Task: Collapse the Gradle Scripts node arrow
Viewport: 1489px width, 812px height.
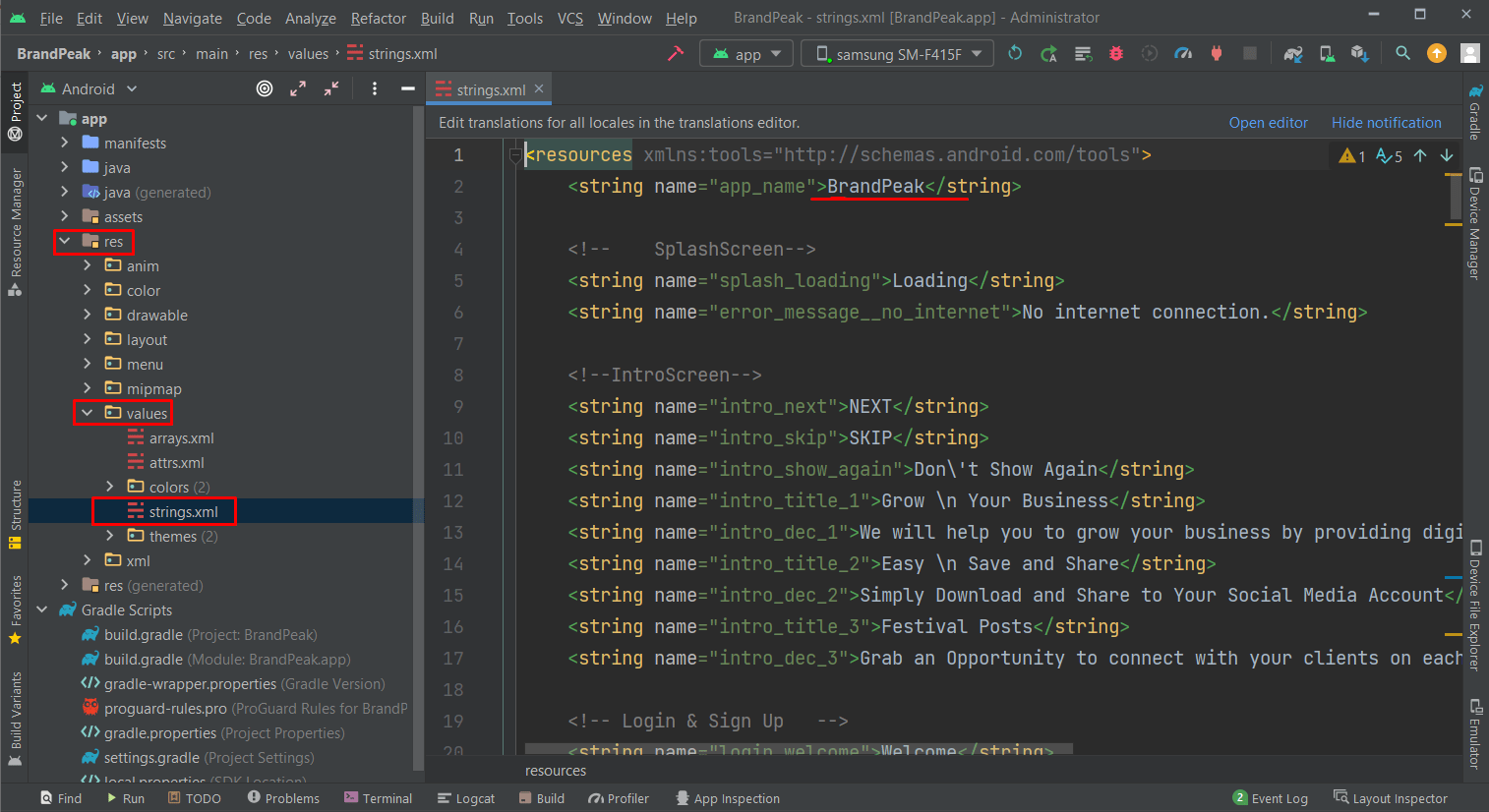Action: tap(42, 609)
